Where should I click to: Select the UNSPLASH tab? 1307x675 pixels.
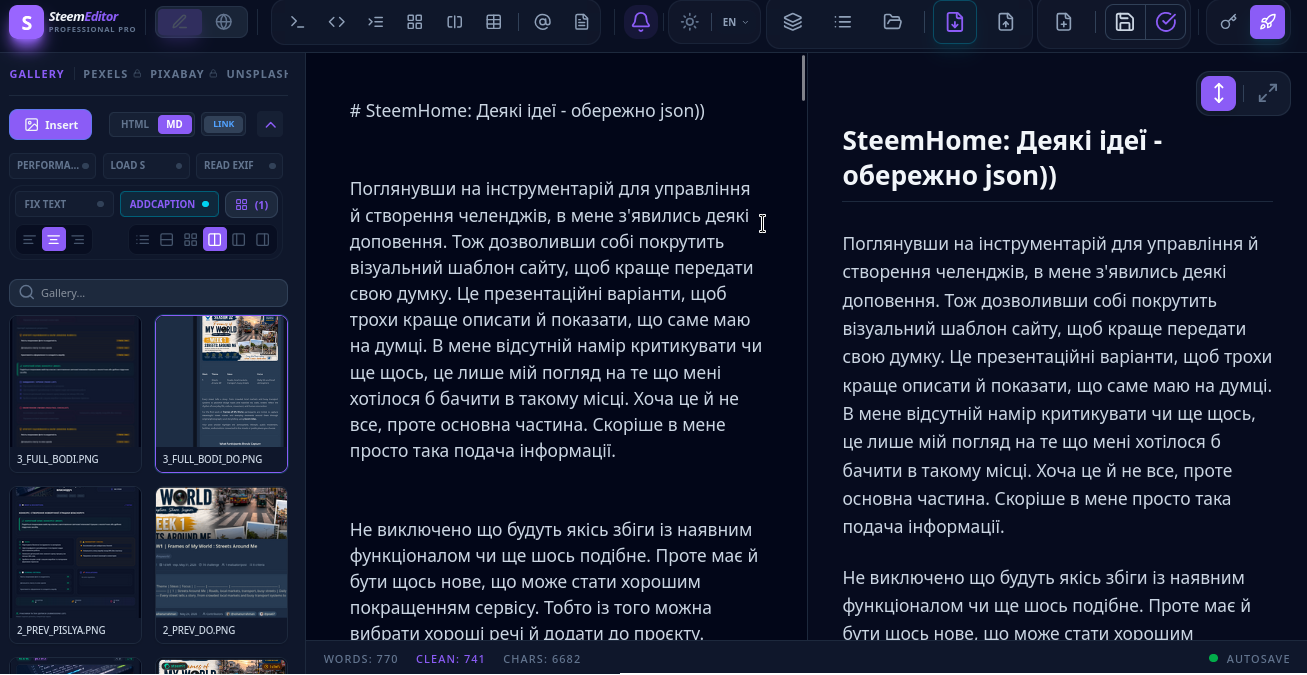258,74
